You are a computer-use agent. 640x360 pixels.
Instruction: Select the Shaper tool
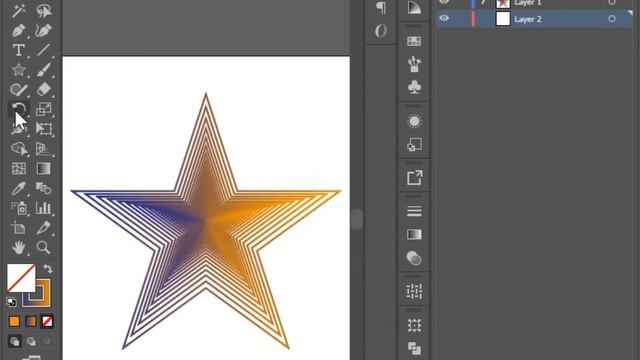tap(18, 89)
